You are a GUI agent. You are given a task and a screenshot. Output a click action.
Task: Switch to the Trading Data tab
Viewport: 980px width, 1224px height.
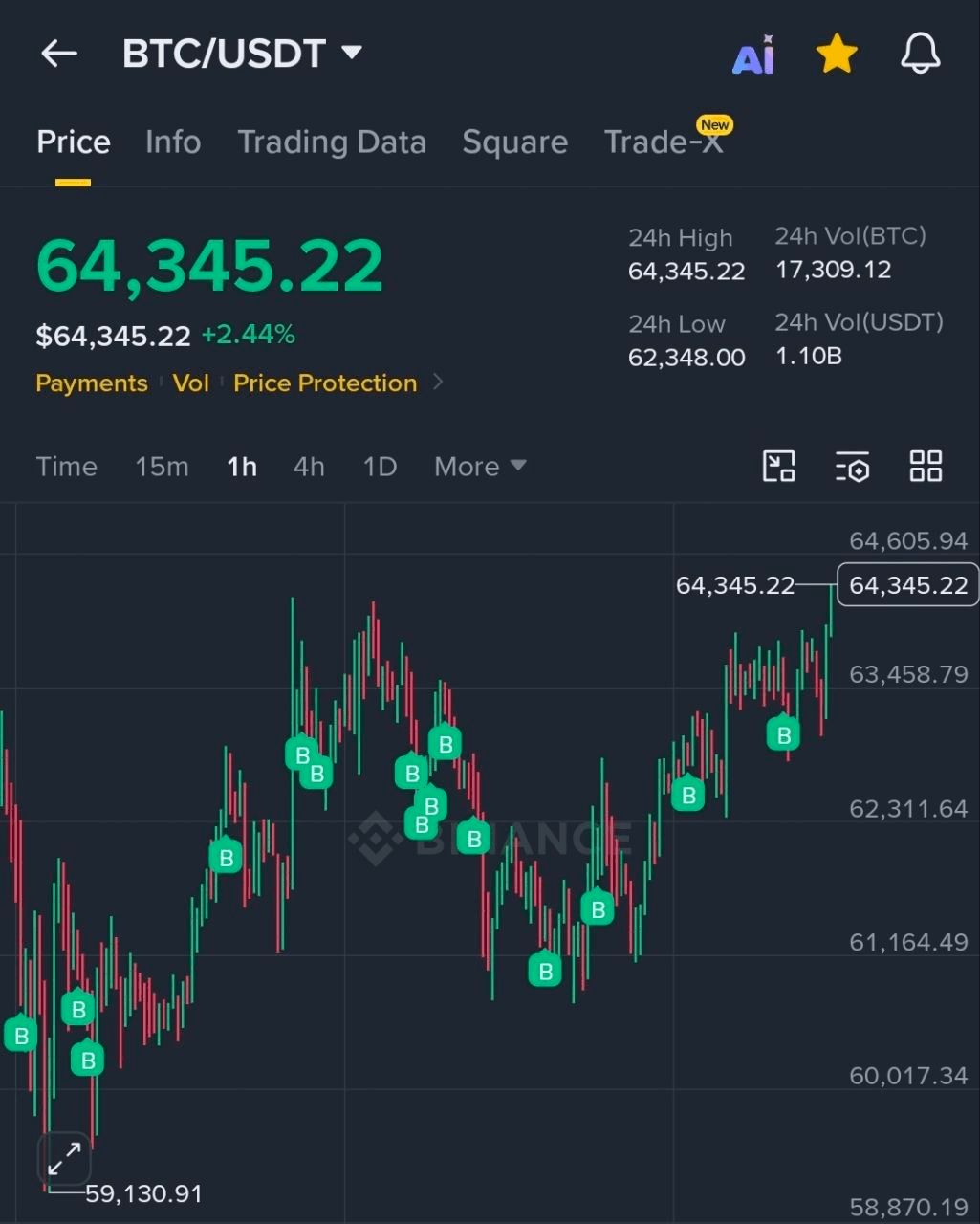[332, 142]
